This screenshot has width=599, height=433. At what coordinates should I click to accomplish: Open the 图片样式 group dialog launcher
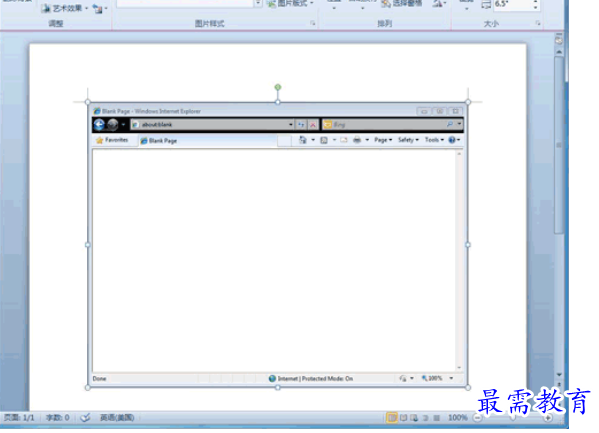tap(313, 24)
